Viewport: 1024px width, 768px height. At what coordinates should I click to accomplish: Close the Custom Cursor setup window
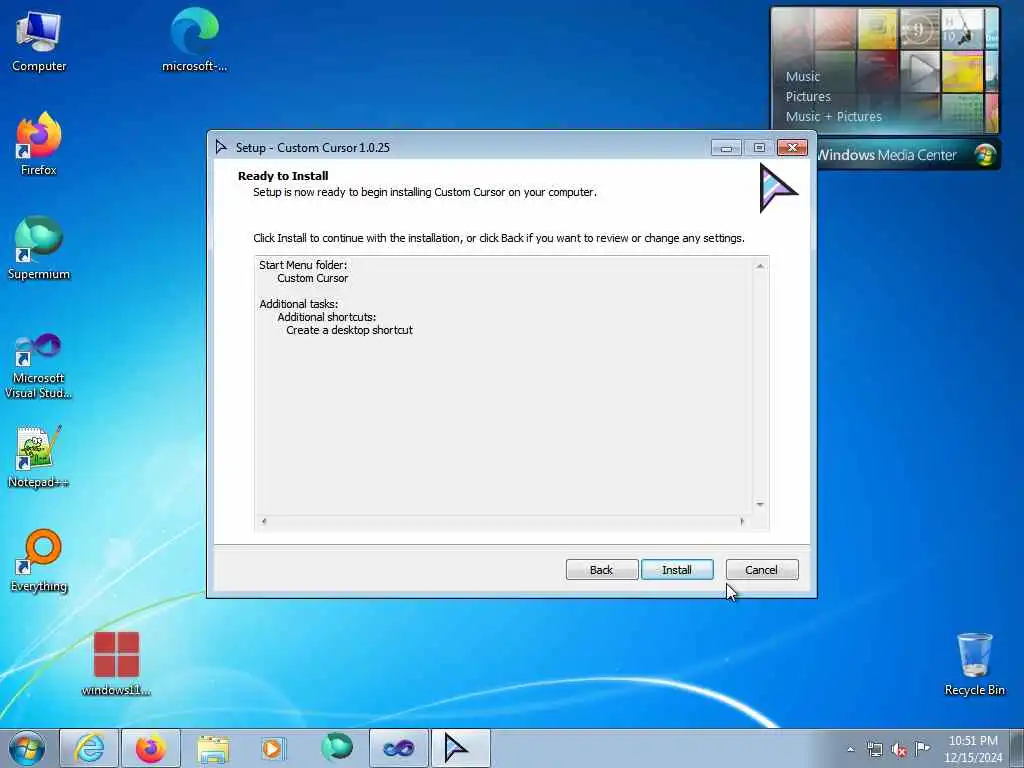click(792, 148)
